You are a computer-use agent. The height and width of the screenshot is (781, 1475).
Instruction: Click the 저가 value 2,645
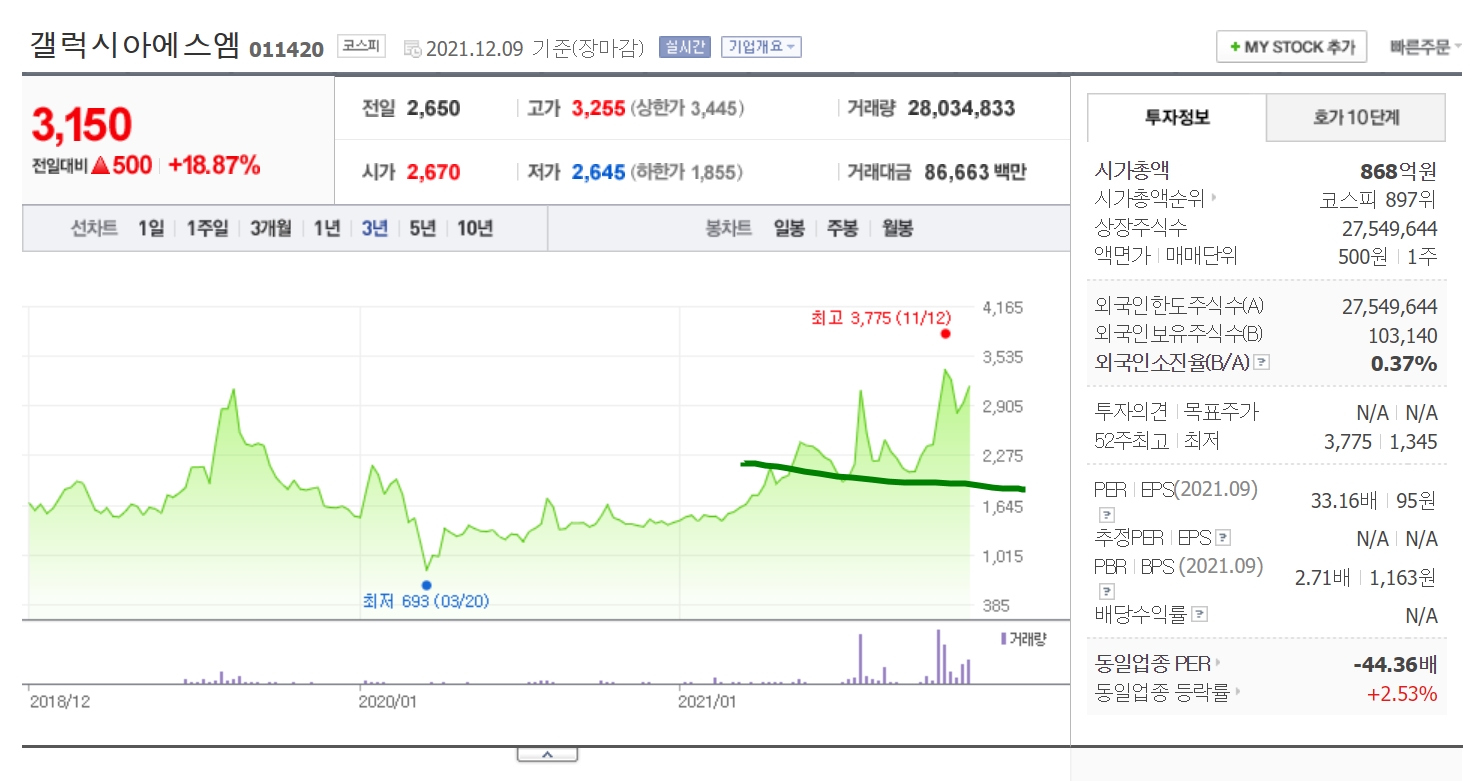pos(598,172)
